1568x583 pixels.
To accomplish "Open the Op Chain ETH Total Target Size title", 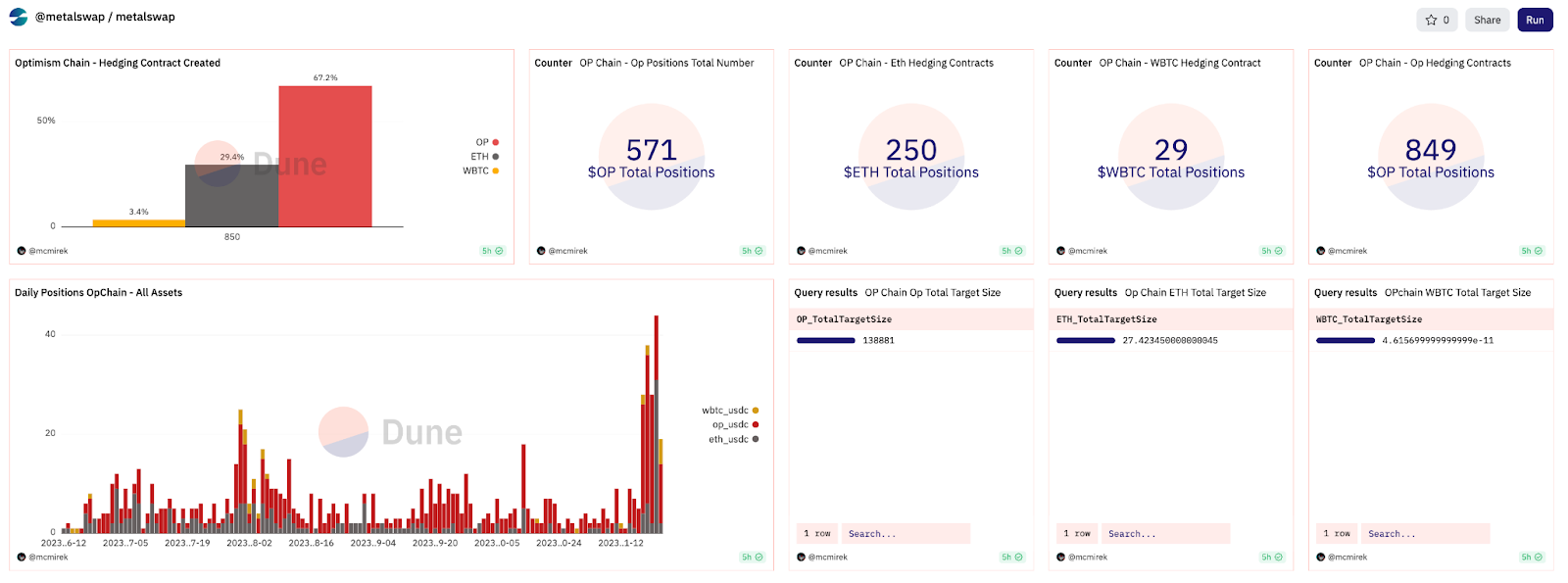I will (x=1196, y=293).
